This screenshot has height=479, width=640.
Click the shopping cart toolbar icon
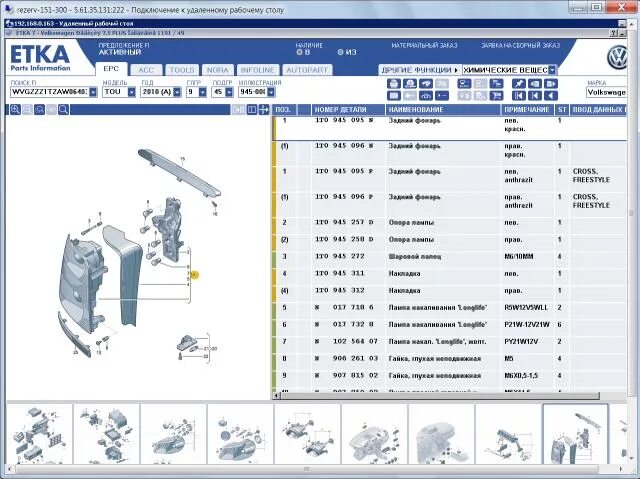(496, 96)
